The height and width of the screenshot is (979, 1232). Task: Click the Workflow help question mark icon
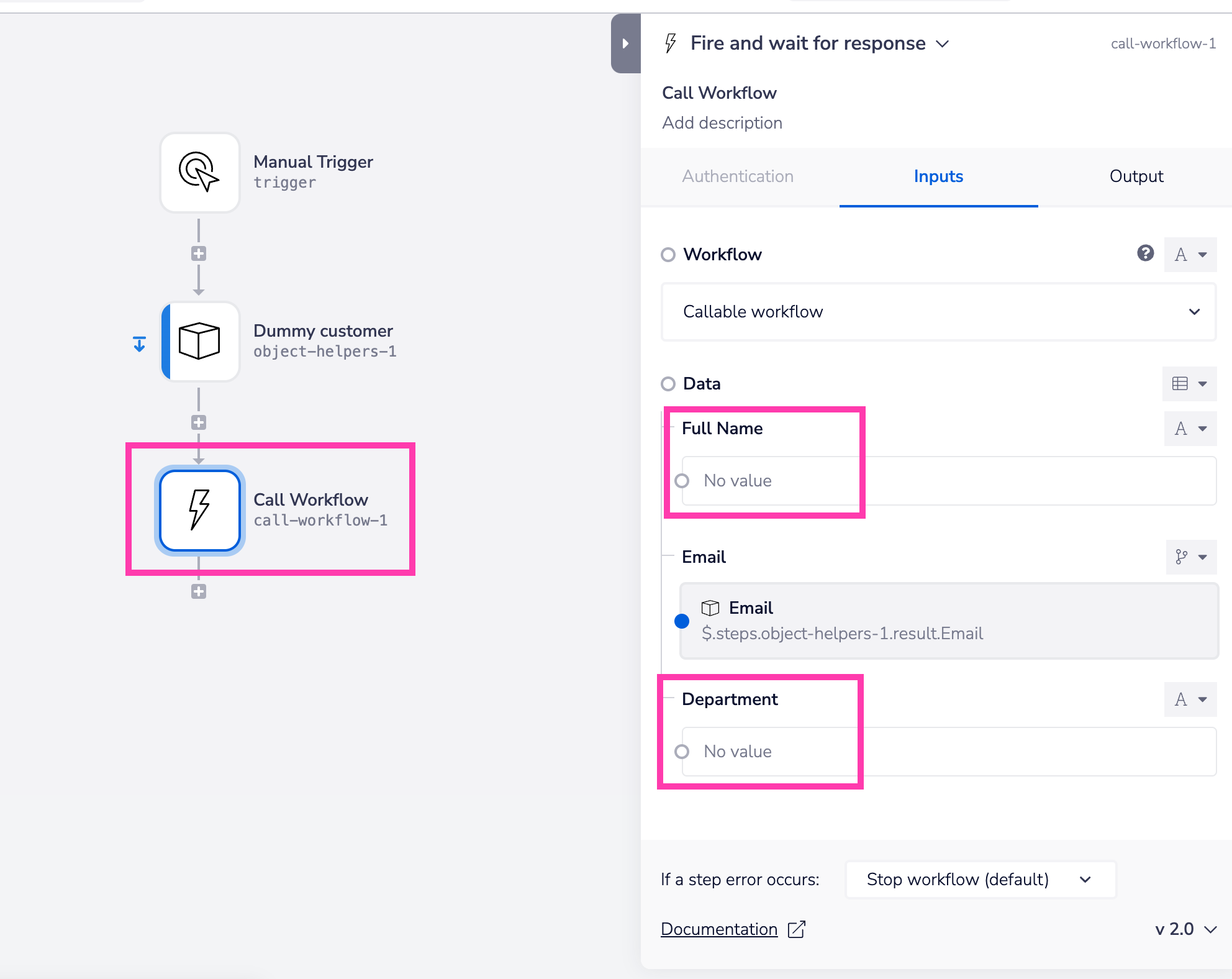tap(1145, 253)
